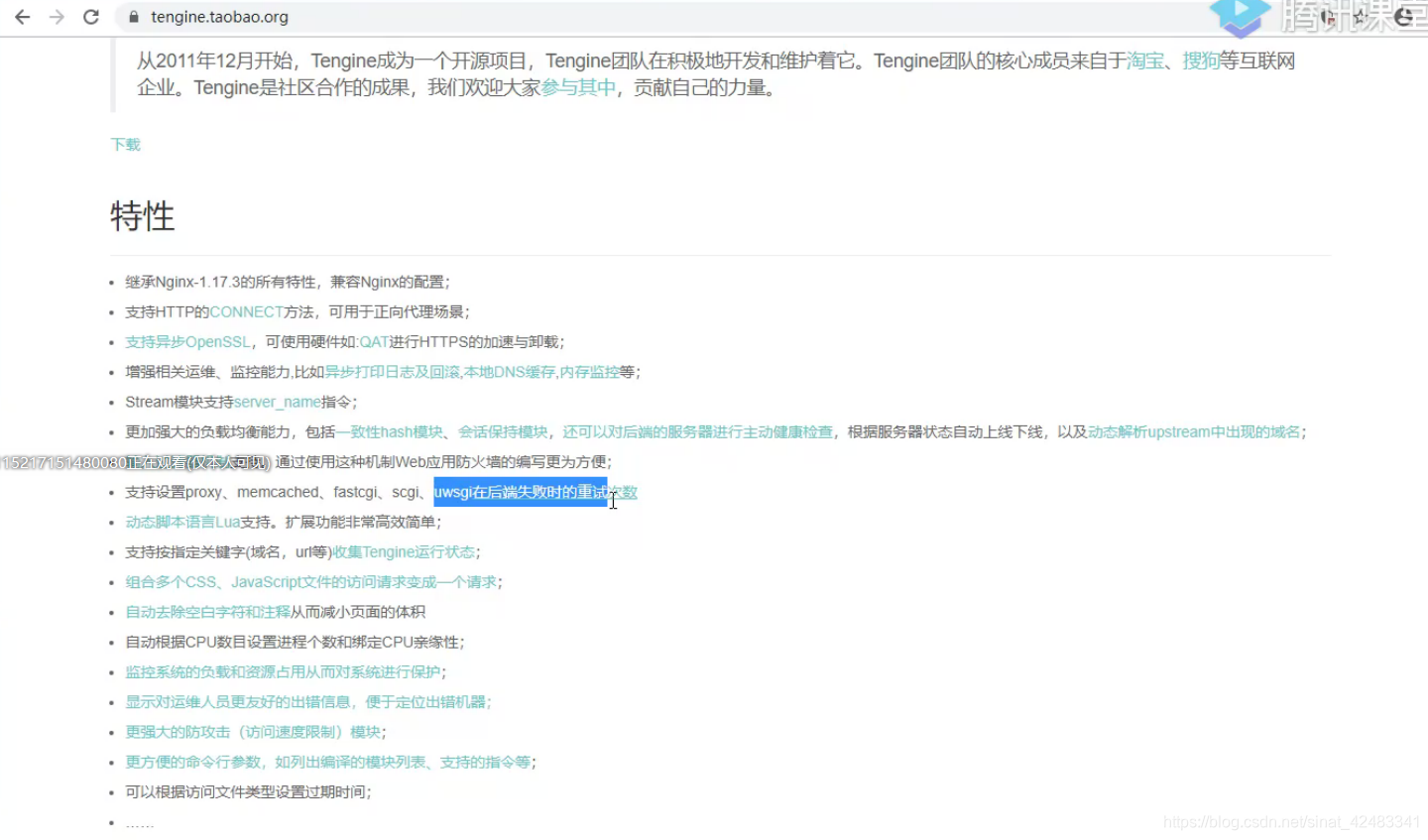Open the 动态脚本语言Lua link
The width and height of the screenshot is (1428, 840).
[182, 522]
